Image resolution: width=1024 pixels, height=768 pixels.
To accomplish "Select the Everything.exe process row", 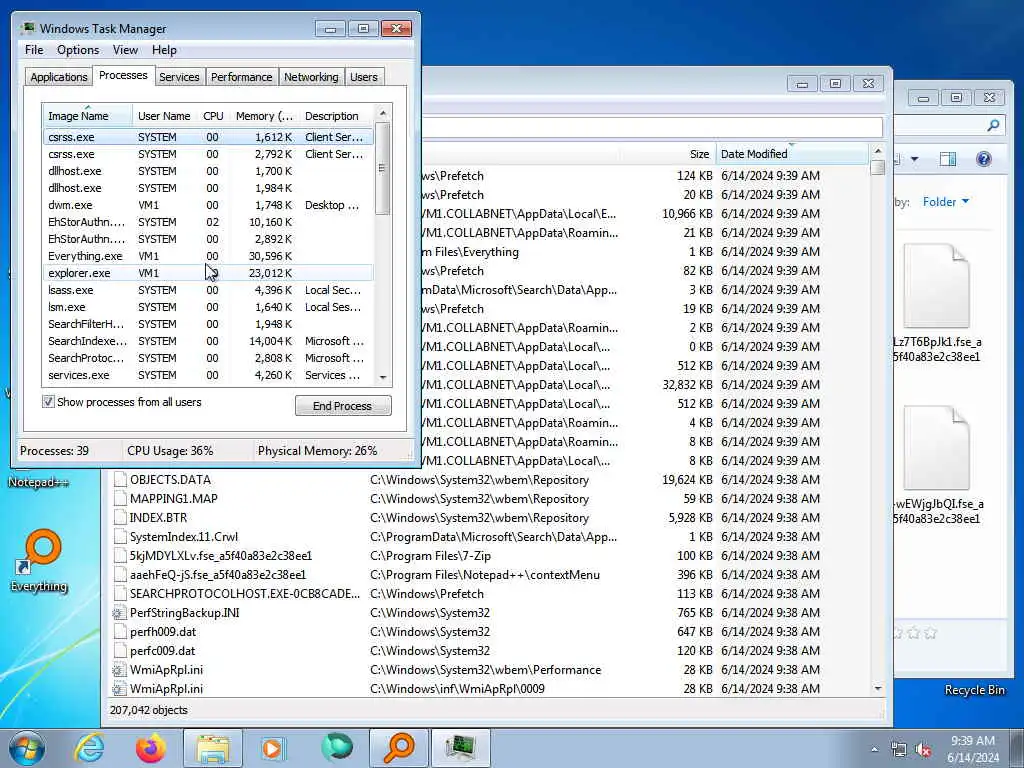I will point(208,256).
